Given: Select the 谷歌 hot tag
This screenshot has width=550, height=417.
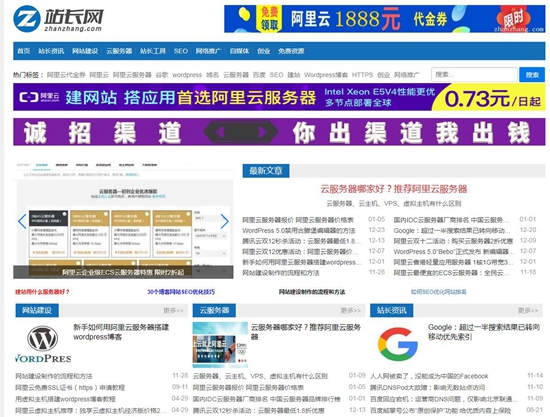Looking at the screenshot, I should [x=162, y=75].
